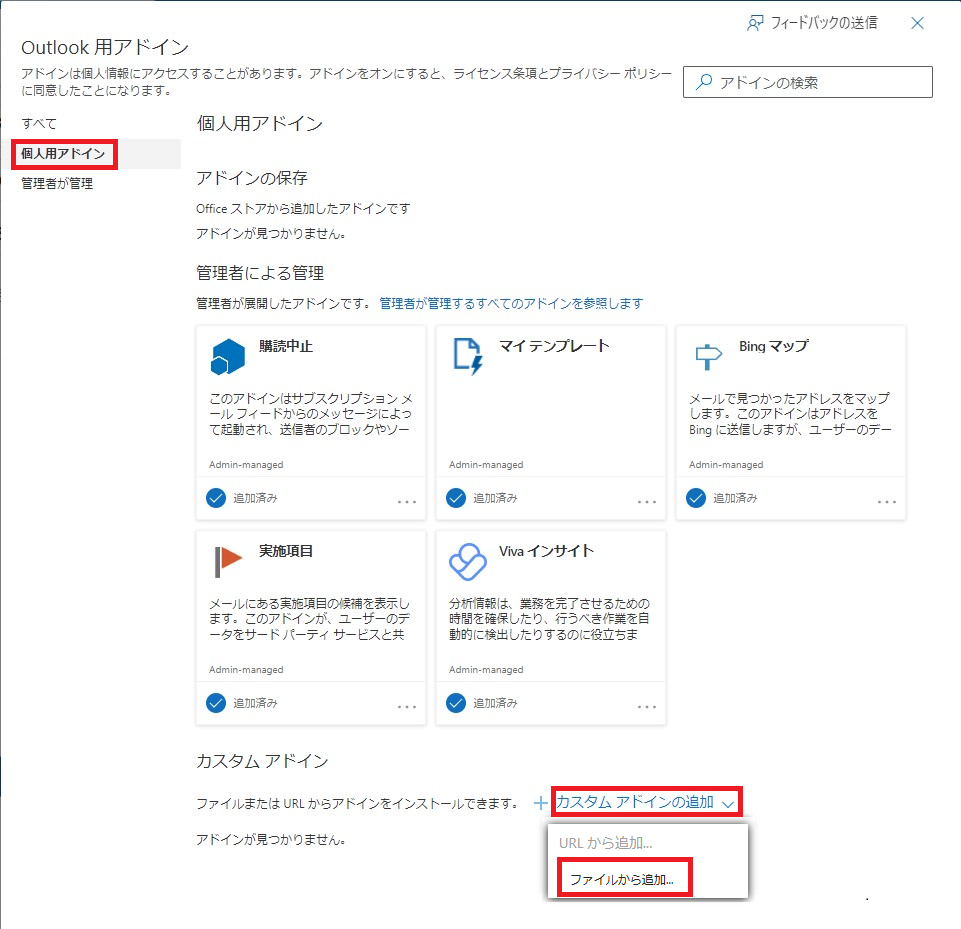Click the plus icon before カスタム アドインの追加
961x929 pixels.
(x=540, y=802)
